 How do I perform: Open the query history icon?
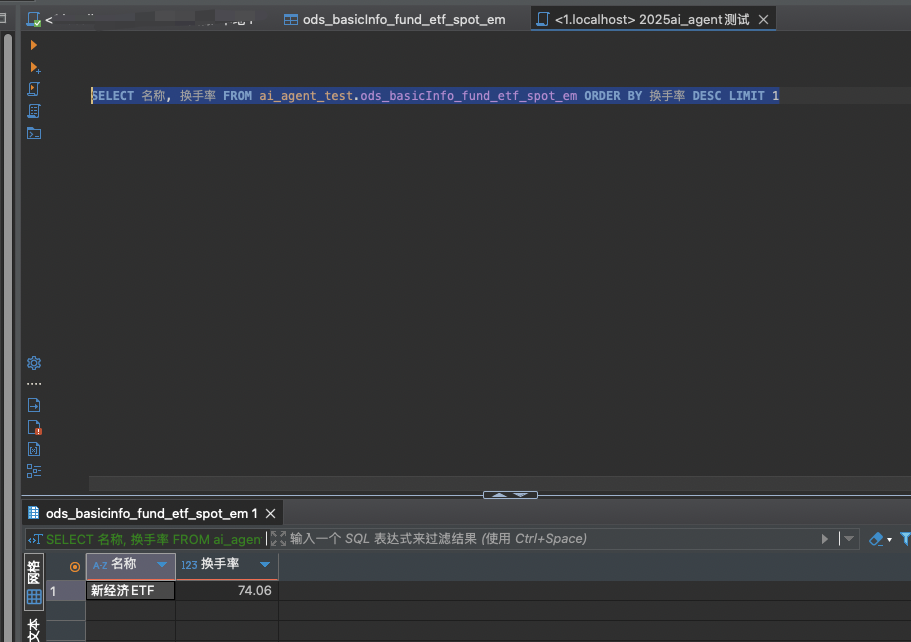pyautogui.click(x=33, y=111)
